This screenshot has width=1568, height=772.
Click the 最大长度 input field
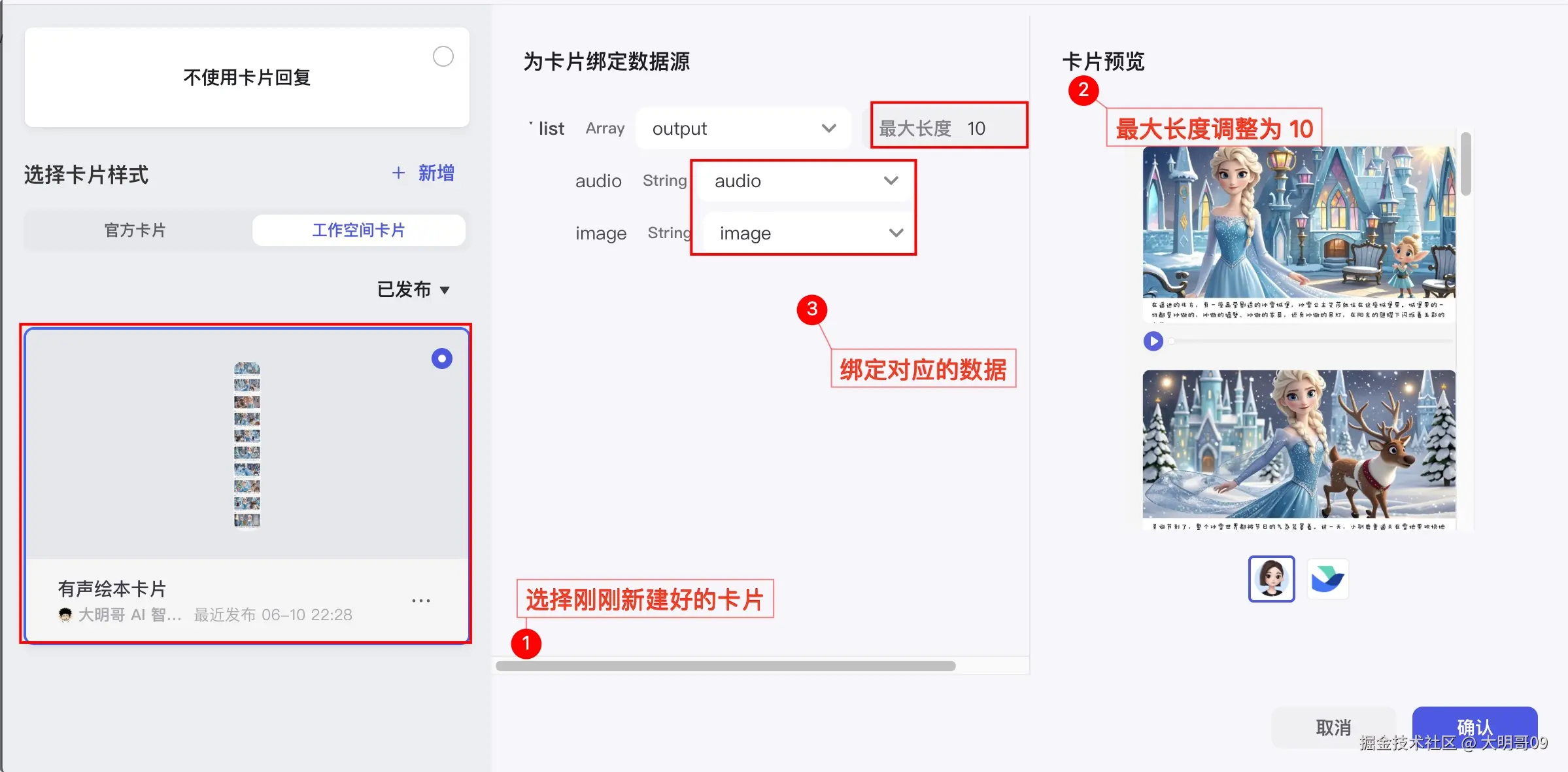point(976,129)
